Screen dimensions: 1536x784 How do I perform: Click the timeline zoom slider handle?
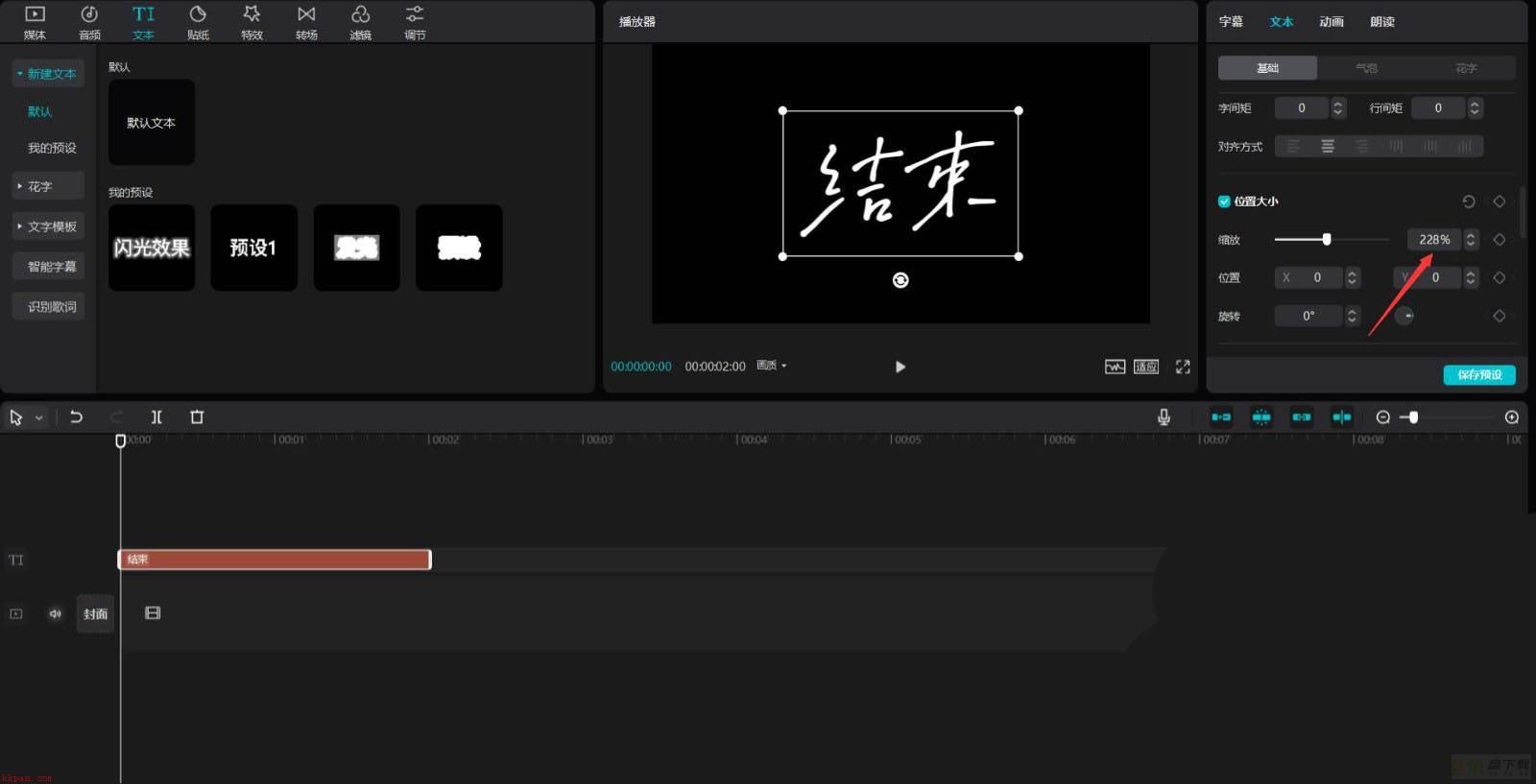pyautogui.click(x=1413, y=416)
